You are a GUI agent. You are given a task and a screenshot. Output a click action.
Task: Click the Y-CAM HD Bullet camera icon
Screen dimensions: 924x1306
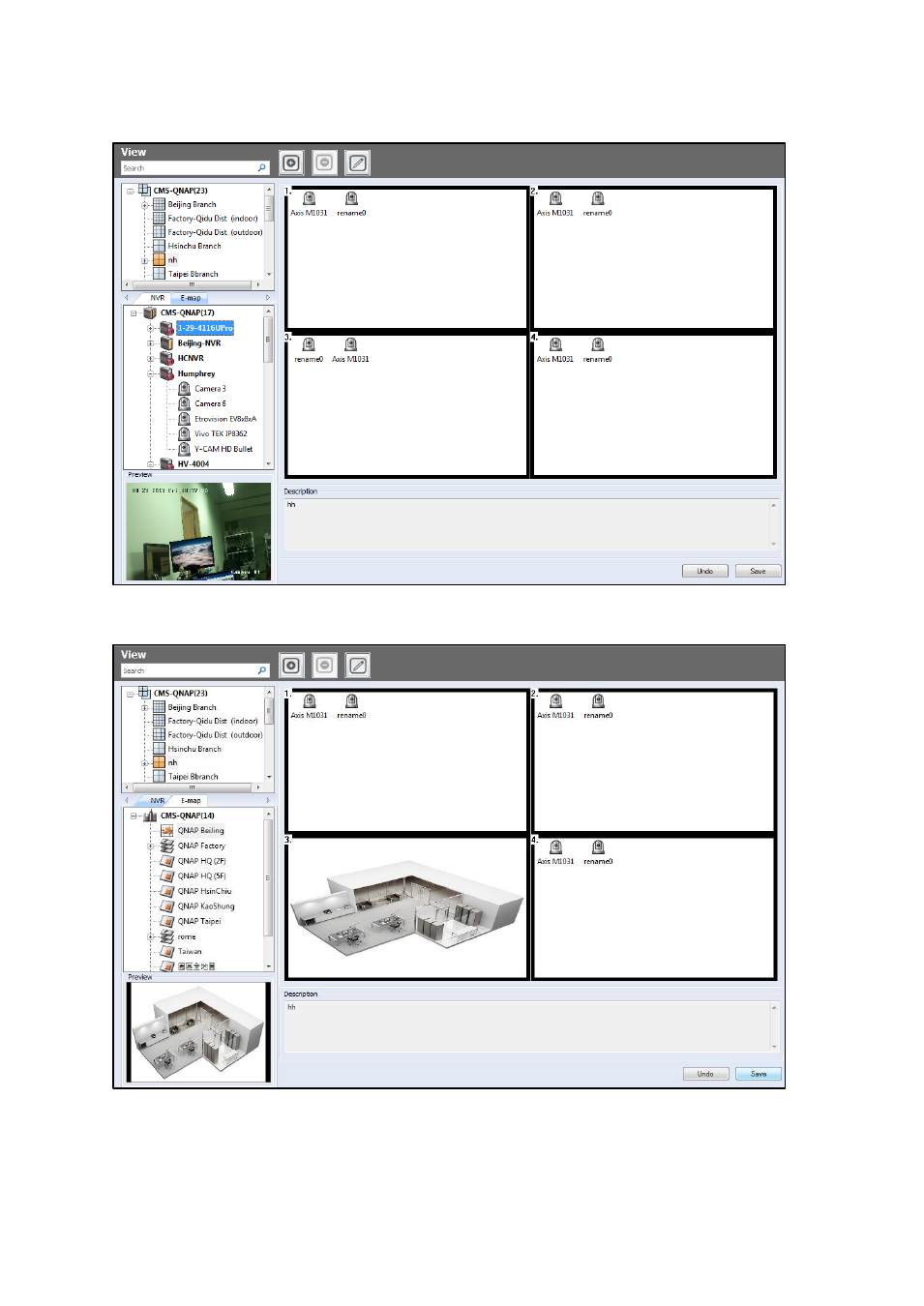click(185, 449)
